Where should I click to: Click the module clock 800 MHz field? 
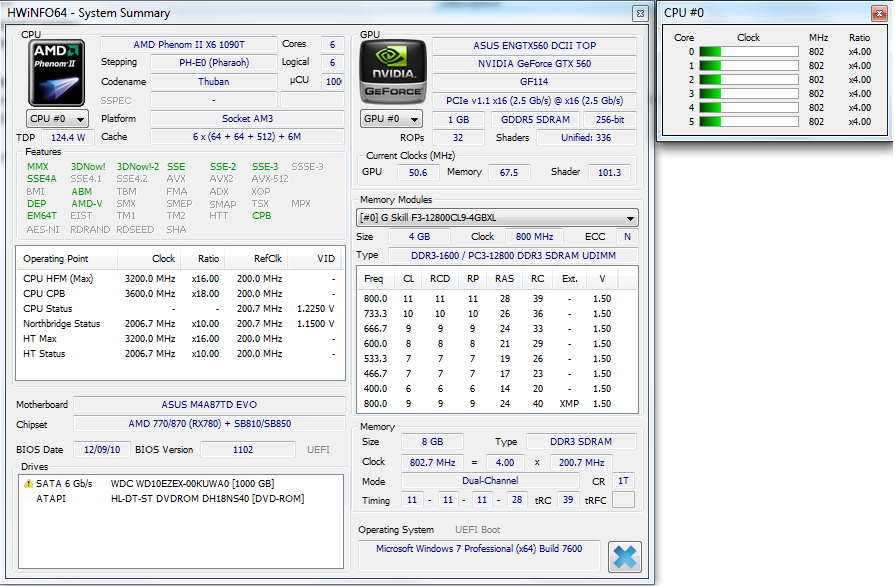click(x=534, y=237)
